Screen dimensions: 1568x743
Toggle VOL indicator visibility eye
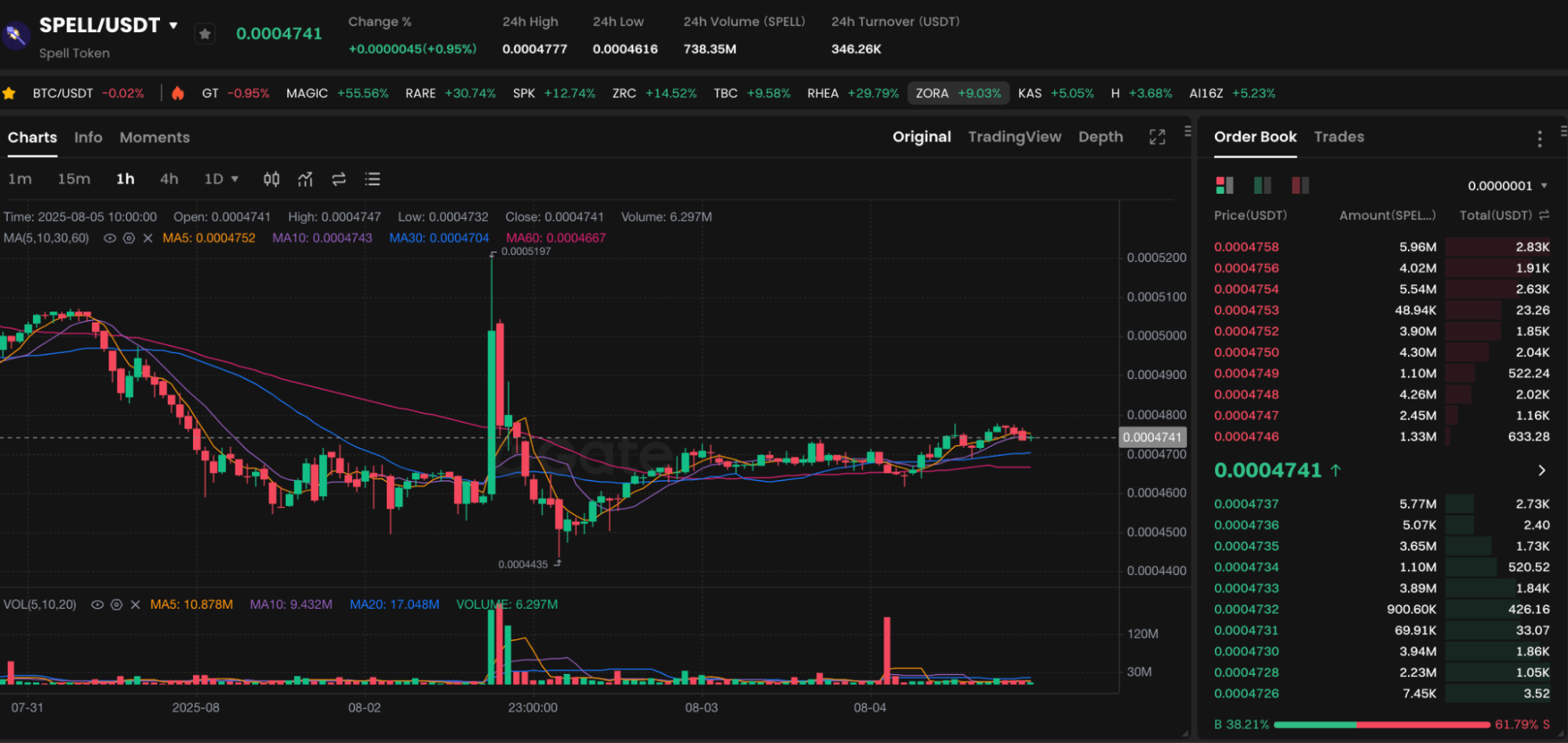[97, 605]
